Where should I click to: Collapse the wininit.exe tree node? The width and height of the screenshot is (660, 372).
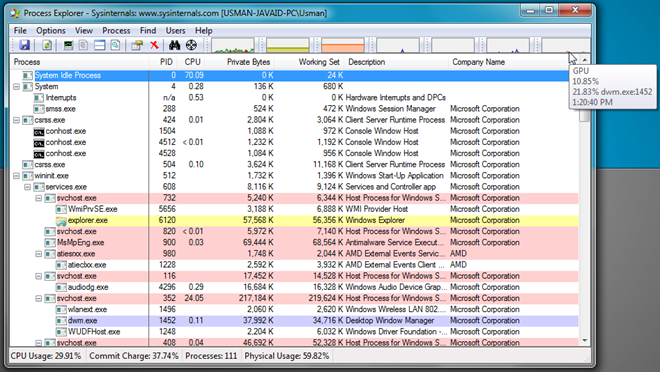16,176
